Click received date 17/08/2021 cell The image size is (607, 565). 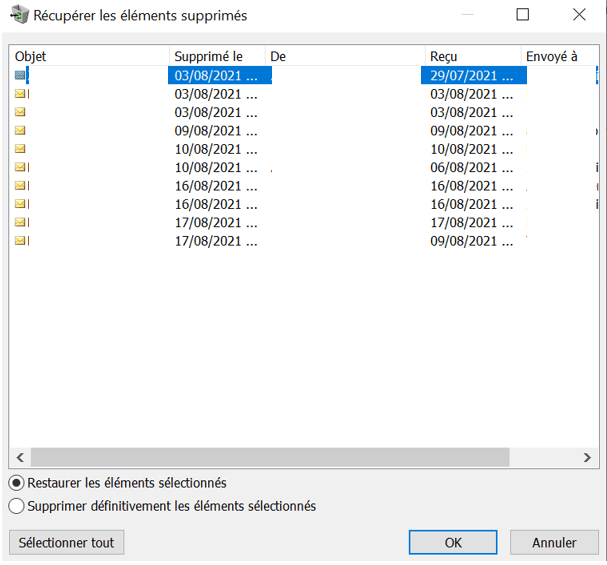coord(472,223)
